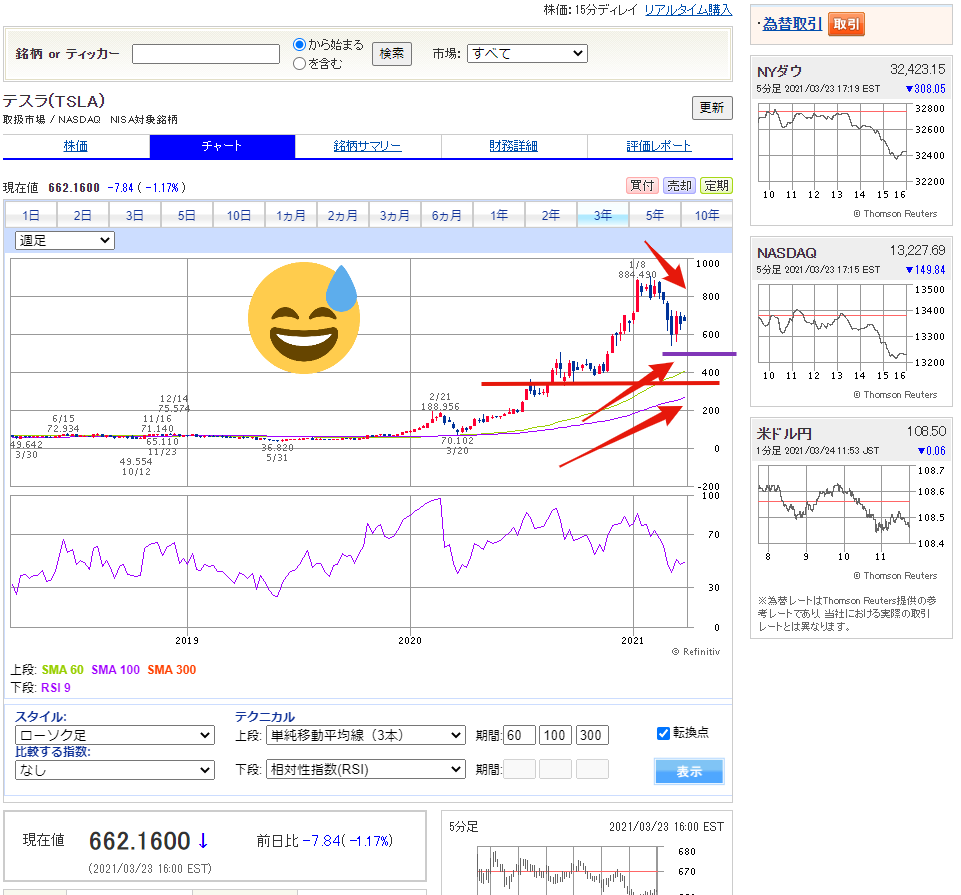Select the 1年 chart period
This screenshot has width=961, height=895.
coord(499,215)
